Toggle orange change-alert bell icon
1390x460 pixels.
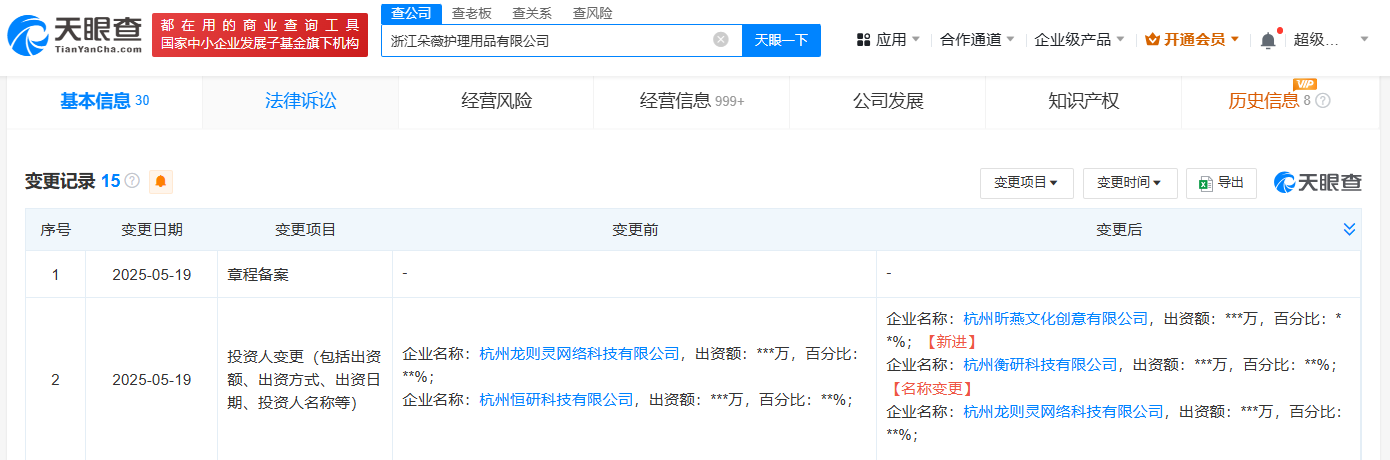click(x=161, y=181)
